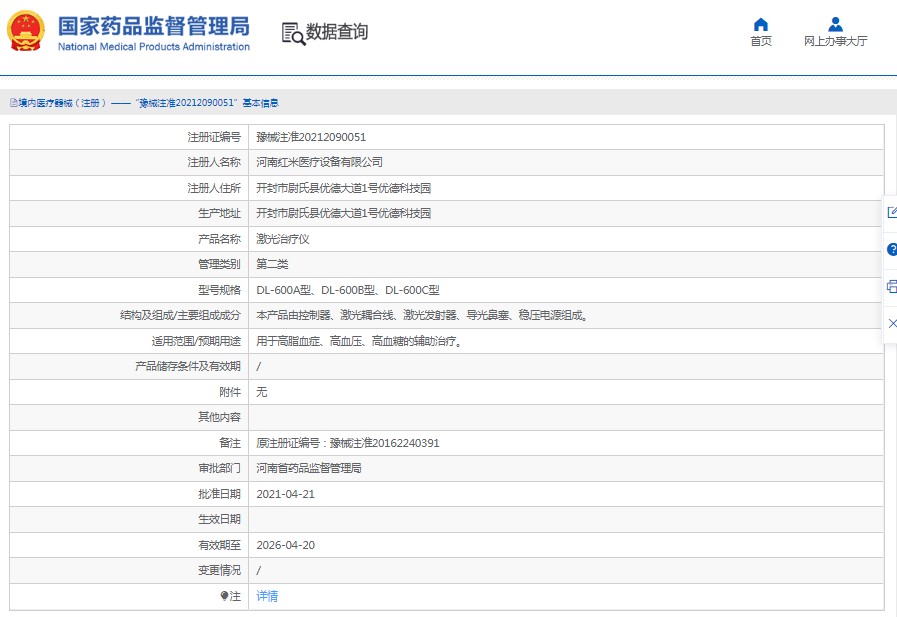This screenshot has width=897, height=617.
Task: Click approval date 2021-04-21
Action: point(285,494)
